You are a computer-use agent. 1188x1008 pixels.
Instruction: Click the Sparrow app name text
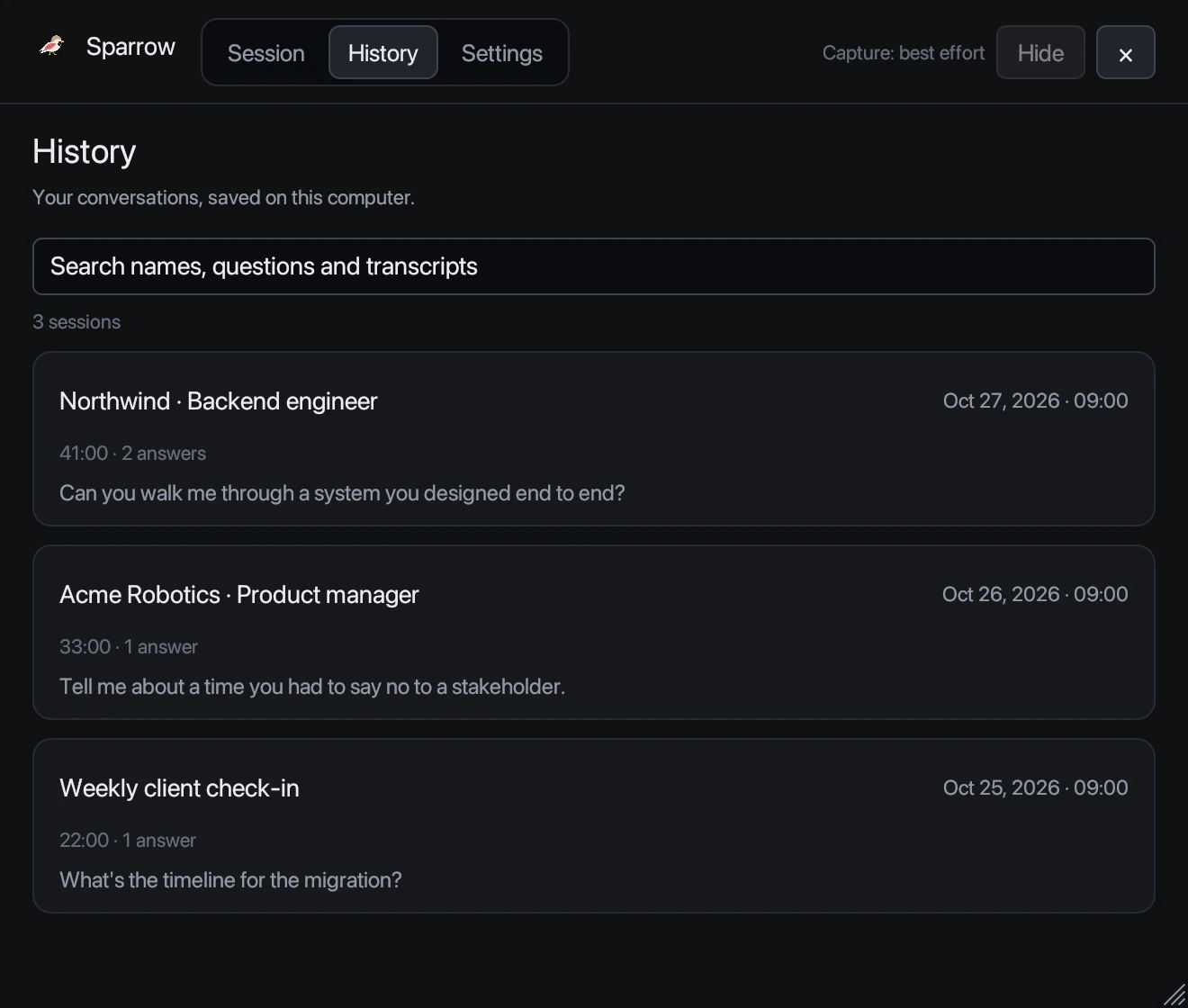[130, 47]
